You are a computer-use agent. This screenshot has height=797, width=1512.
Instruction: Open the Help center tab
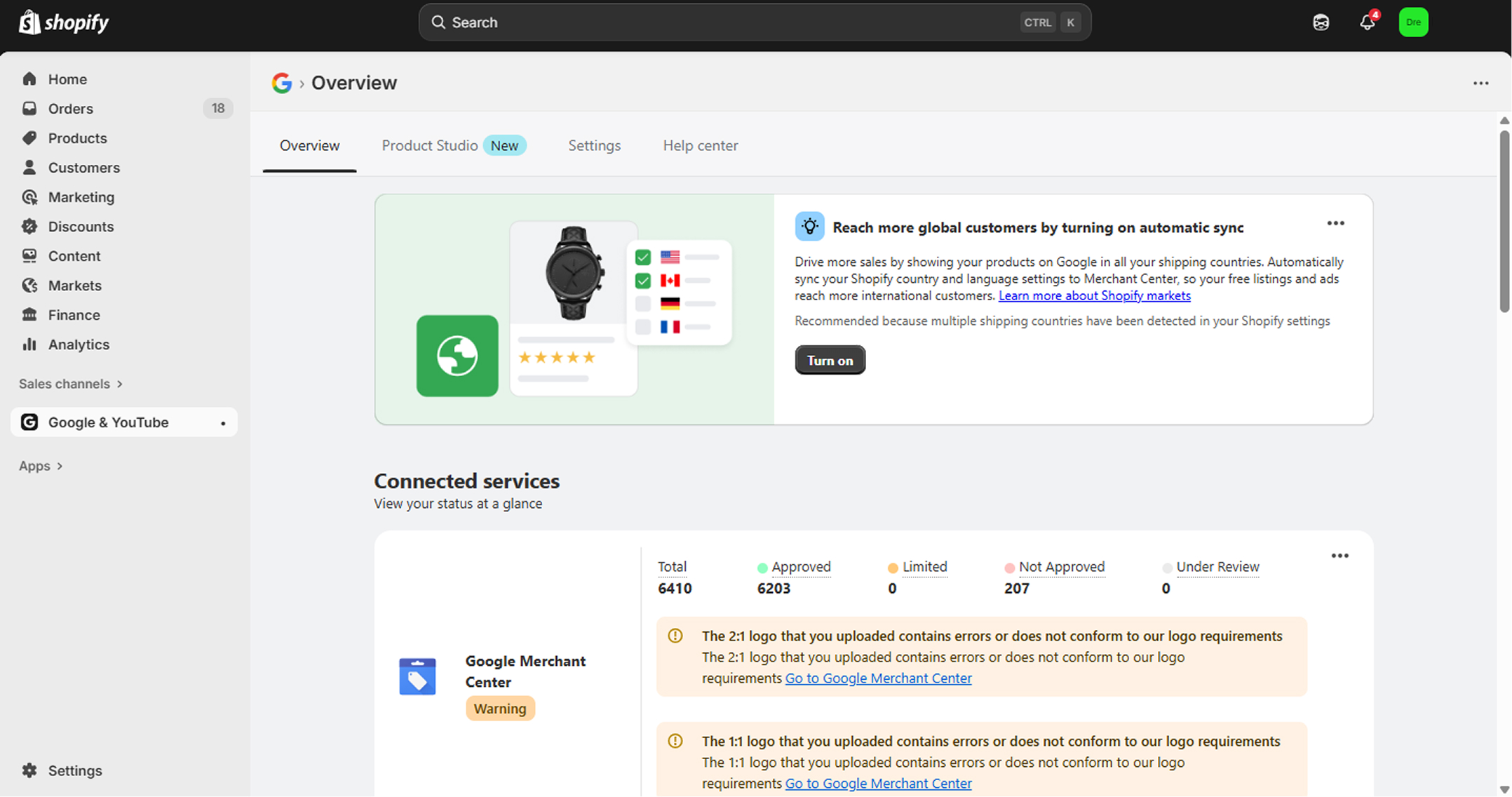(700, 145)
